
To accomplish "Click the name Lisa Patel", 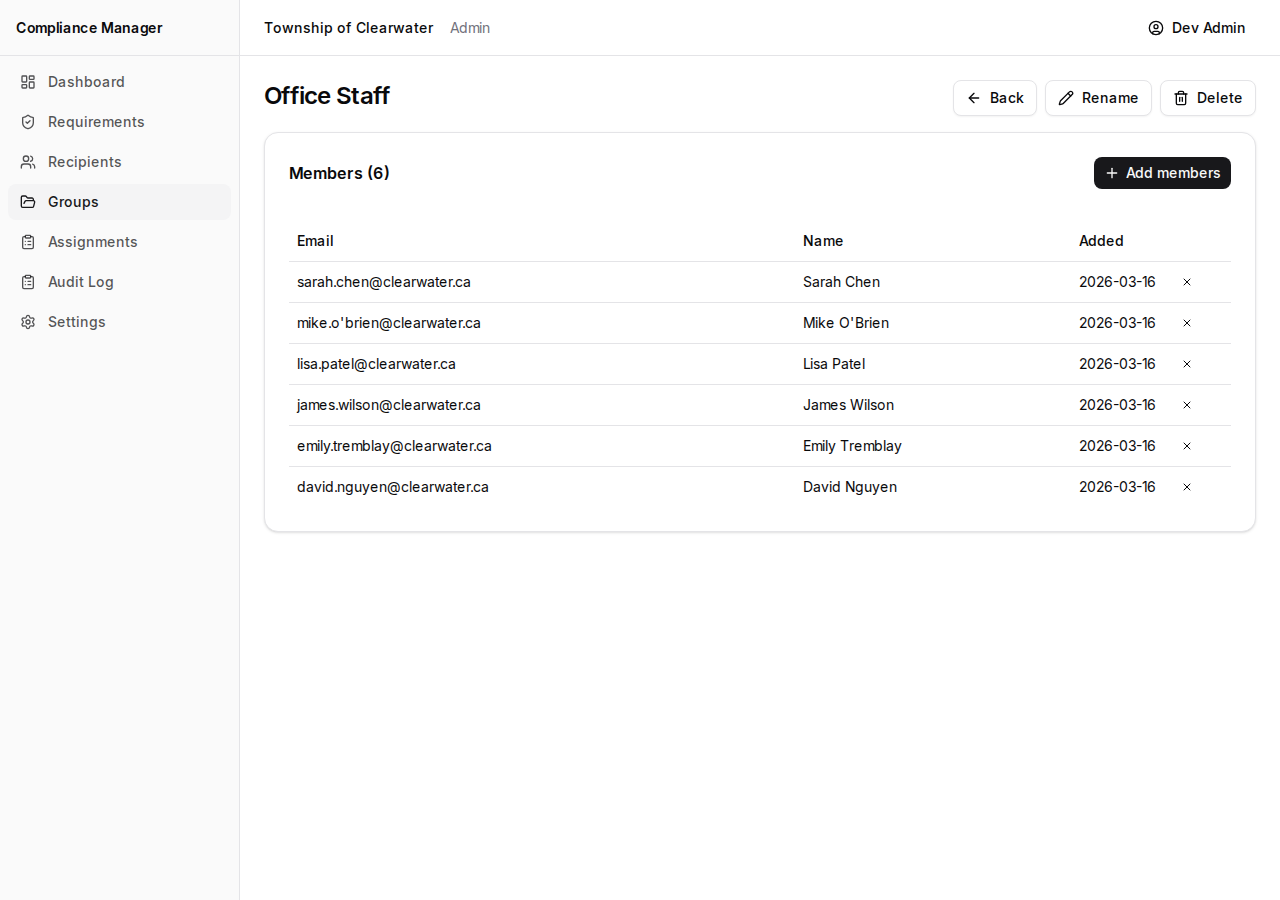I will click(x=834, y=364).
